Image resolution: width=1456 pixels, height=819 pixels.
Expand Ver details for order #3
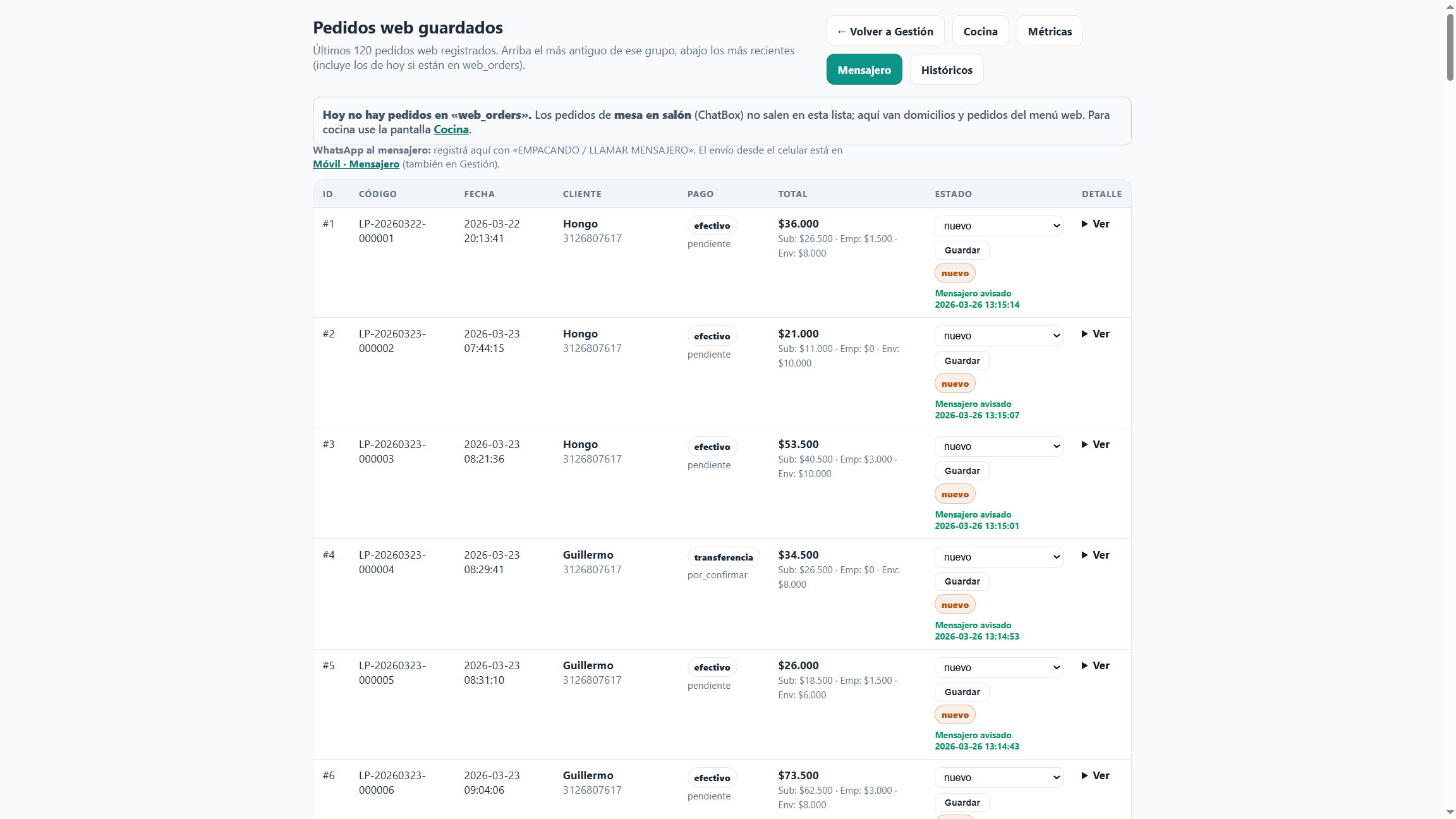(x=1095, y=444)
